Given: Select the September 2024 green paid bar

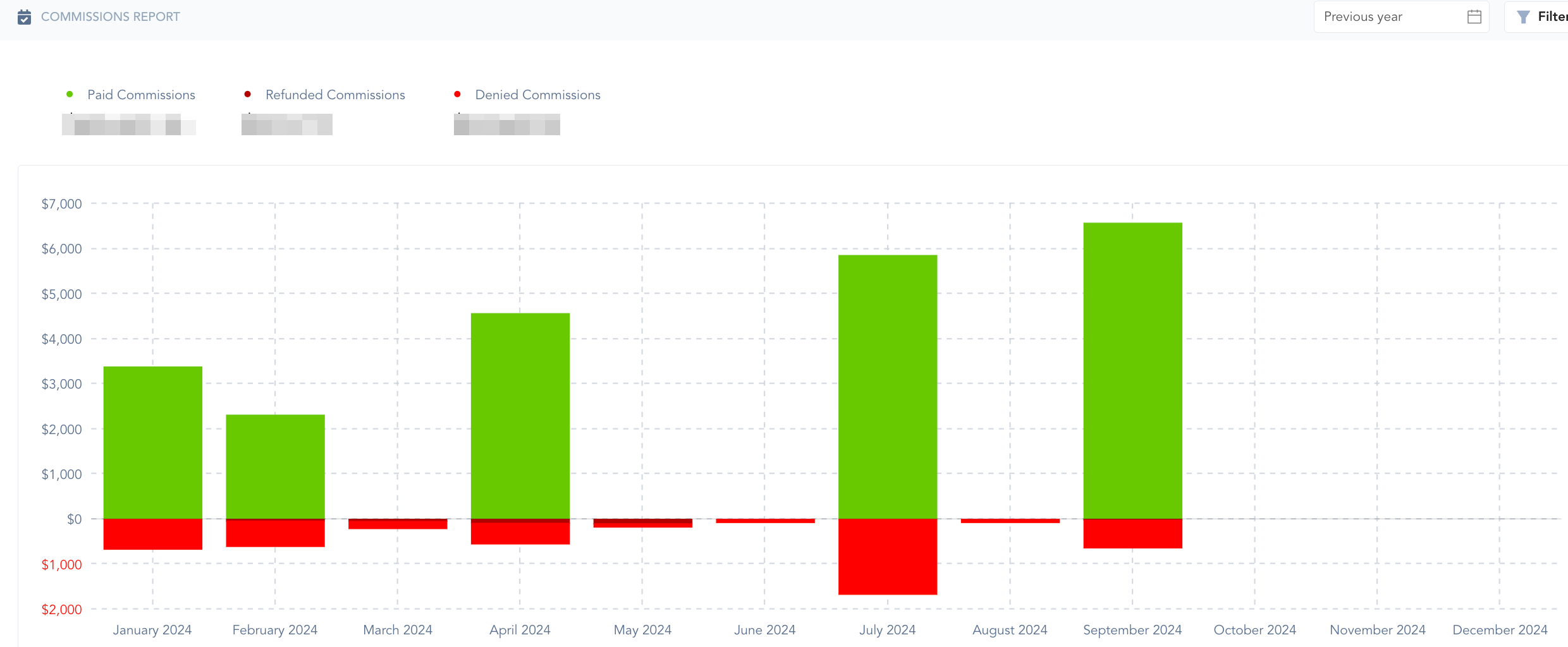Looking at the screenshot, I should point(1132,370).
